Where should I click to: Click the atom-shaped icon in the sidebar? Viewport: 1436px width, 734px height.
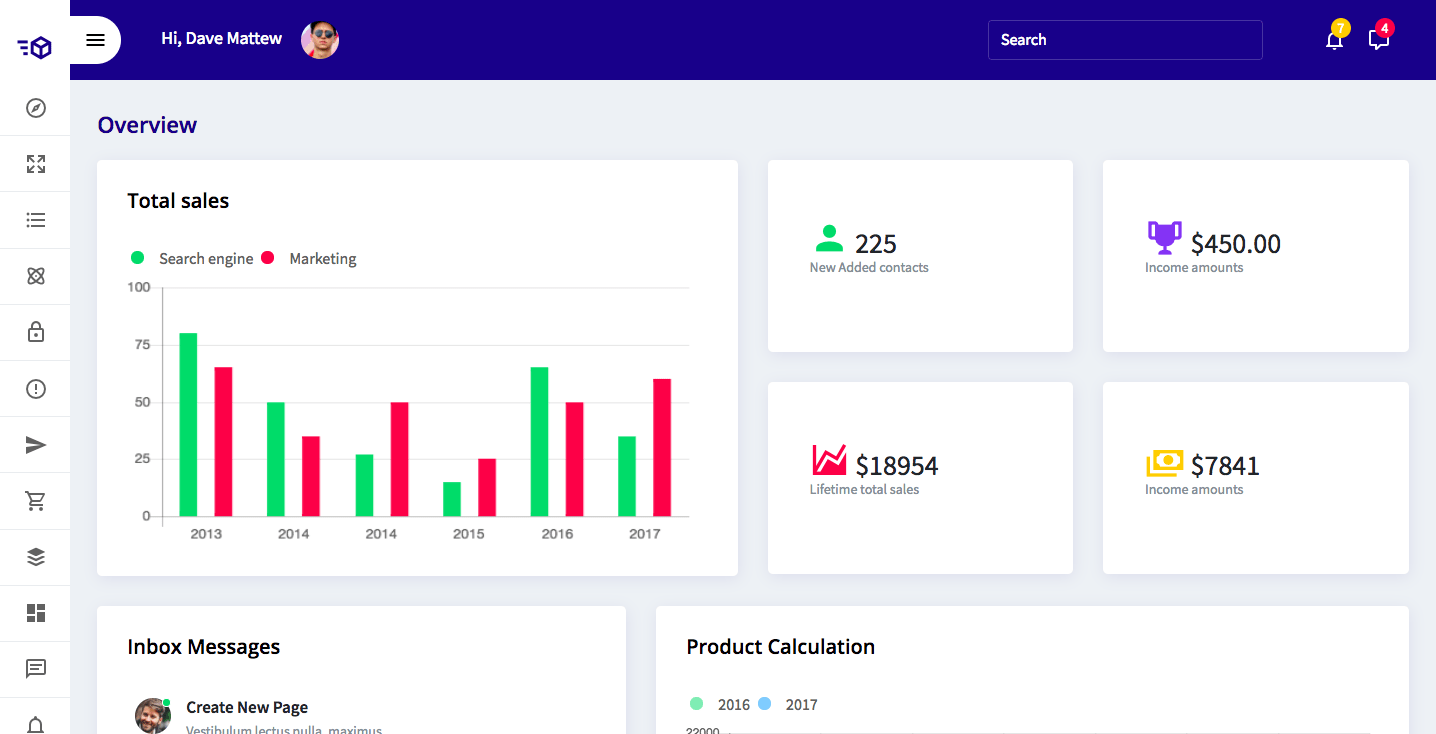pos(35,276)
